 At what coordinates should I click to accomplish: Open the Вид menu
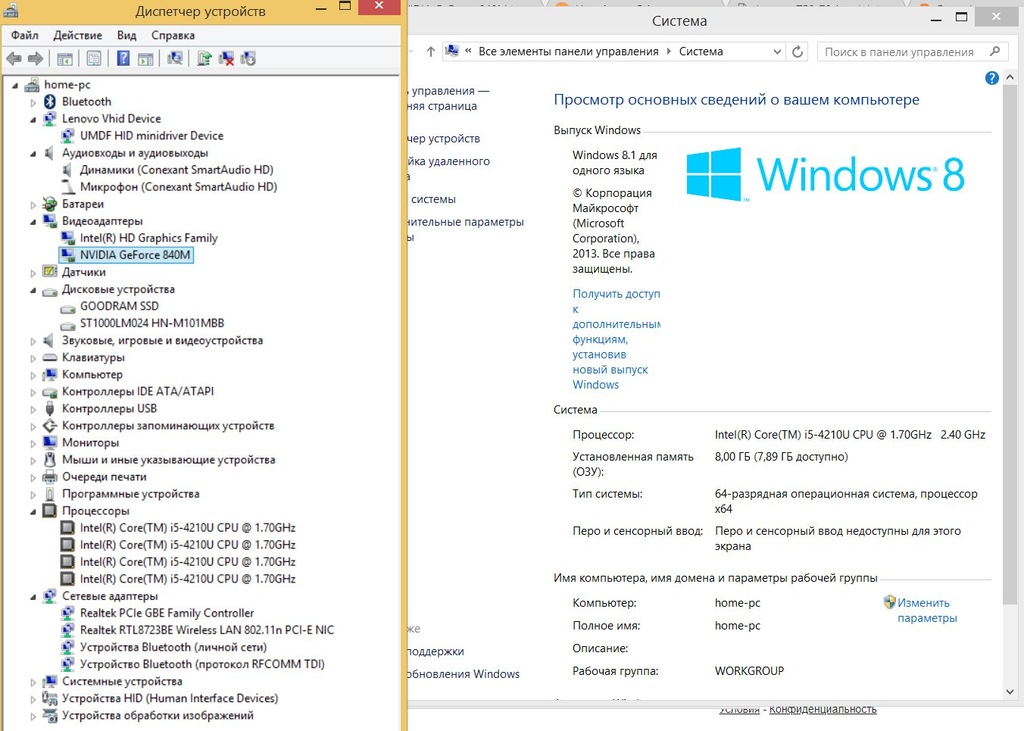[127, 35]
